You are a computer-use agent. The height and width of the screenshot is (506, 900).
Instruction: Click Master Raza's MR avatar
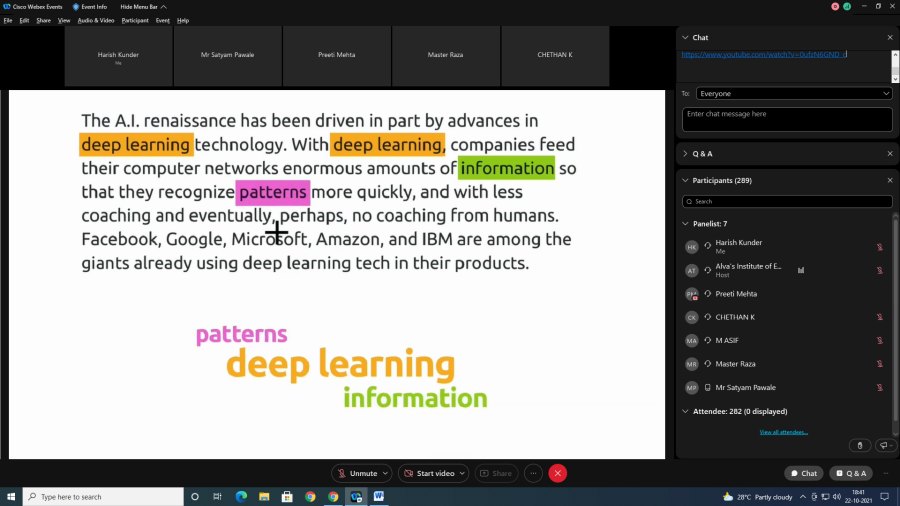click(692, 364)
